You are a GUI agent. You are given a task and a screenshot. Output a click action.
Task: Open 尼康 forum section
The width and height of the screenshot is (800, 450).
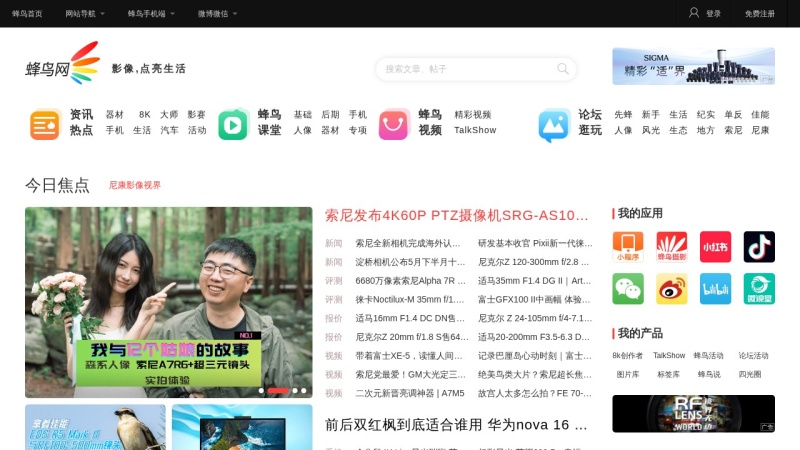pos(760,130)
